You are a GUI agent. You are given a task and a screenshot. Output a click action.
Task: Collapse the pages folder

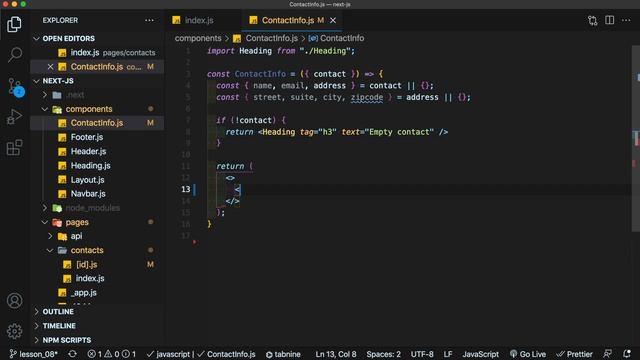coord(77,222)
